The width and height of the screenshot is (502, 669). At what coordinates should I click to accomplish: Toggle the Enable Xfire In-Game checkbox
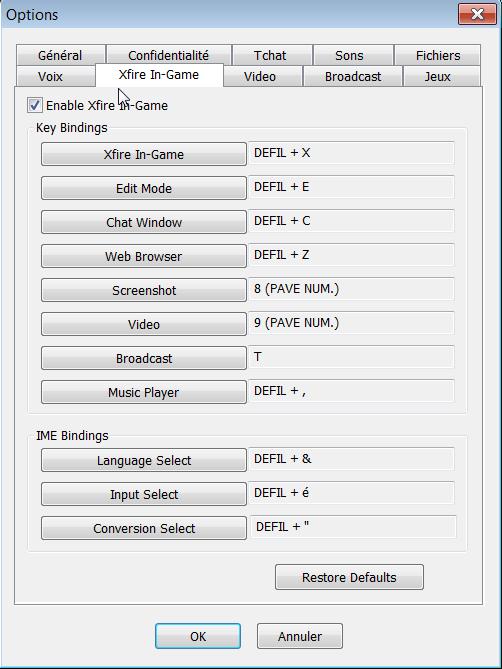(x=35, y=105)
